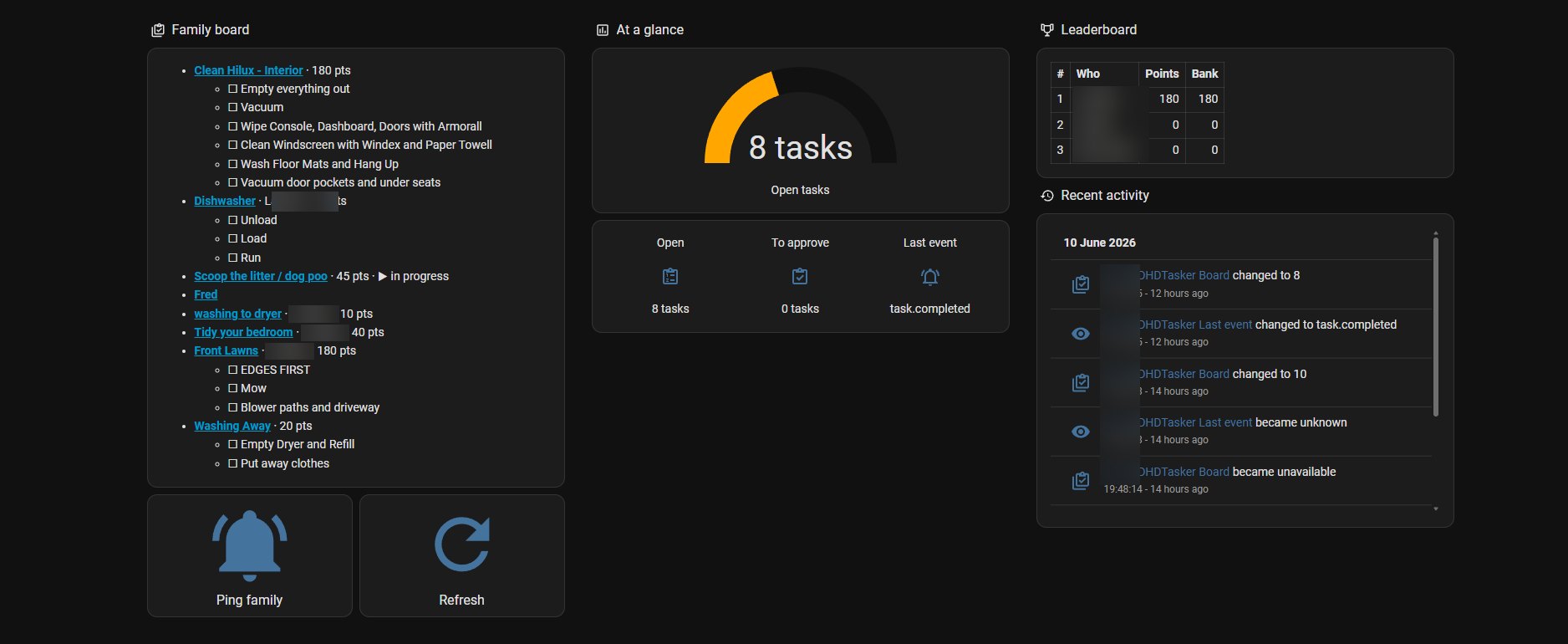
Task: Click the 'in progress' status text
Action: click(420, 276)
